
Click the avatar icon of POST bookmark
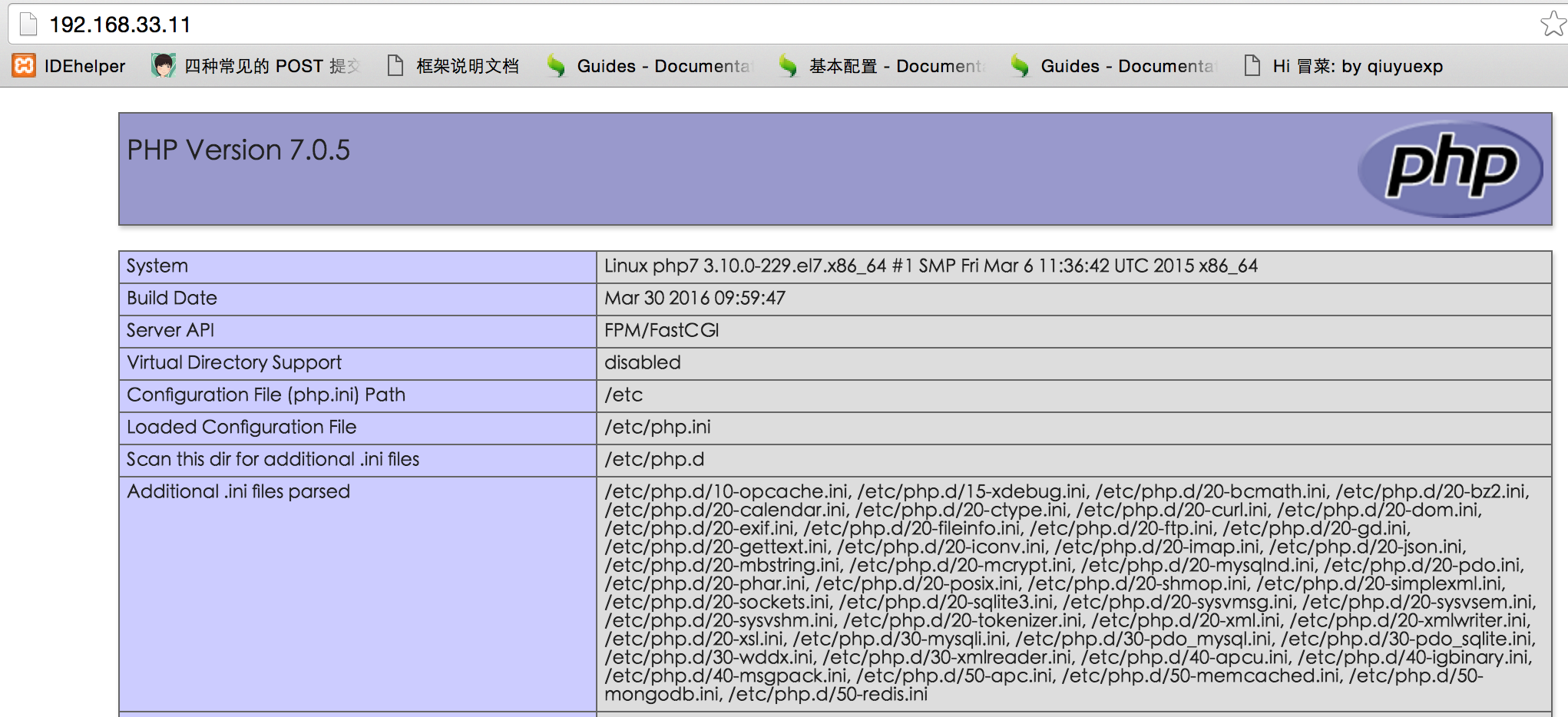tap(163, 66)
